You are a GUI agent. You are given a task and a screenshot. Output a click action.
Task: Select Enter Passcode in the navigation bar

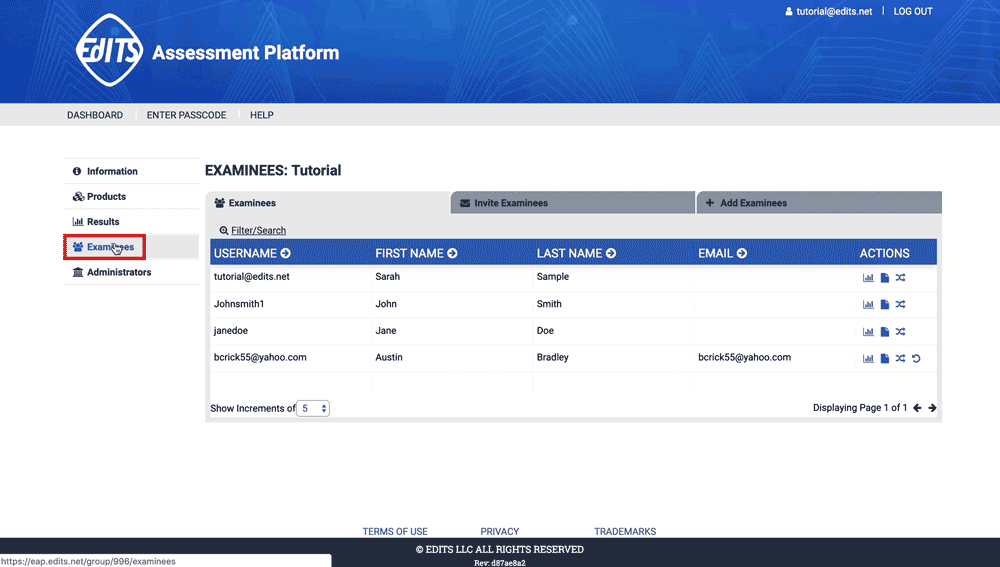pyautogui.click(x=186, y=115)
